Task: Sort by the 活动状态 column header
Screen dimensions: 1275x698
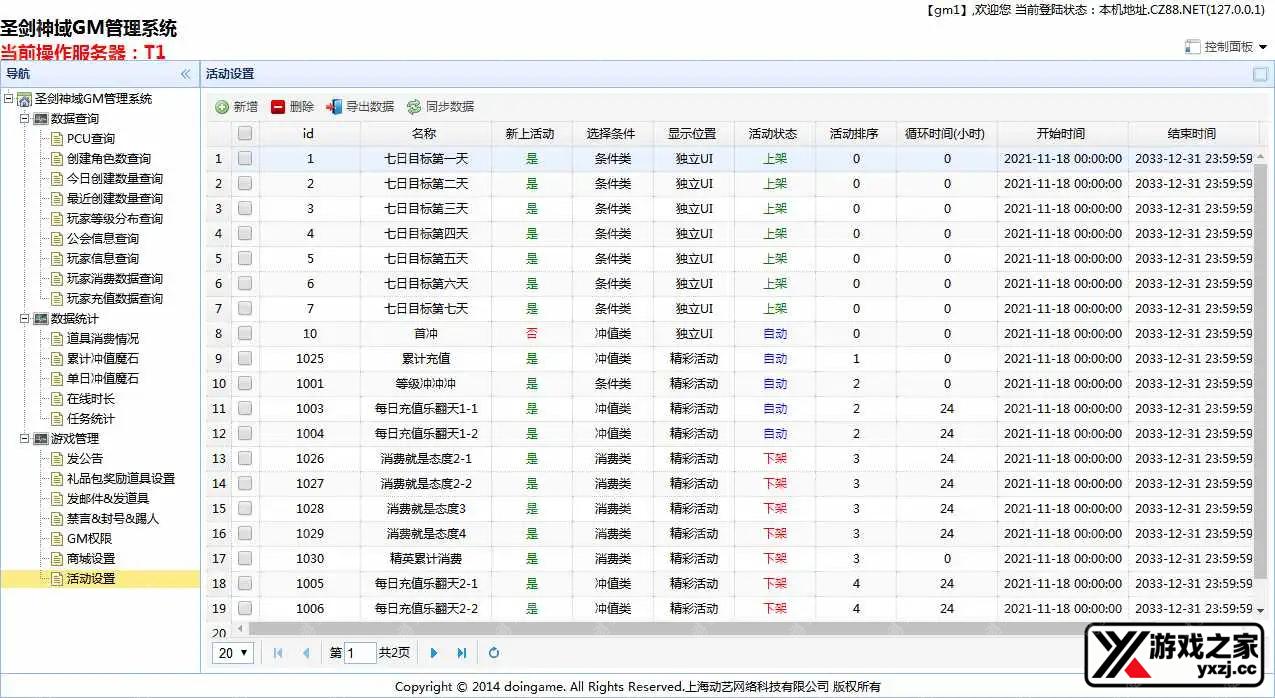Action: click(772, 134)
